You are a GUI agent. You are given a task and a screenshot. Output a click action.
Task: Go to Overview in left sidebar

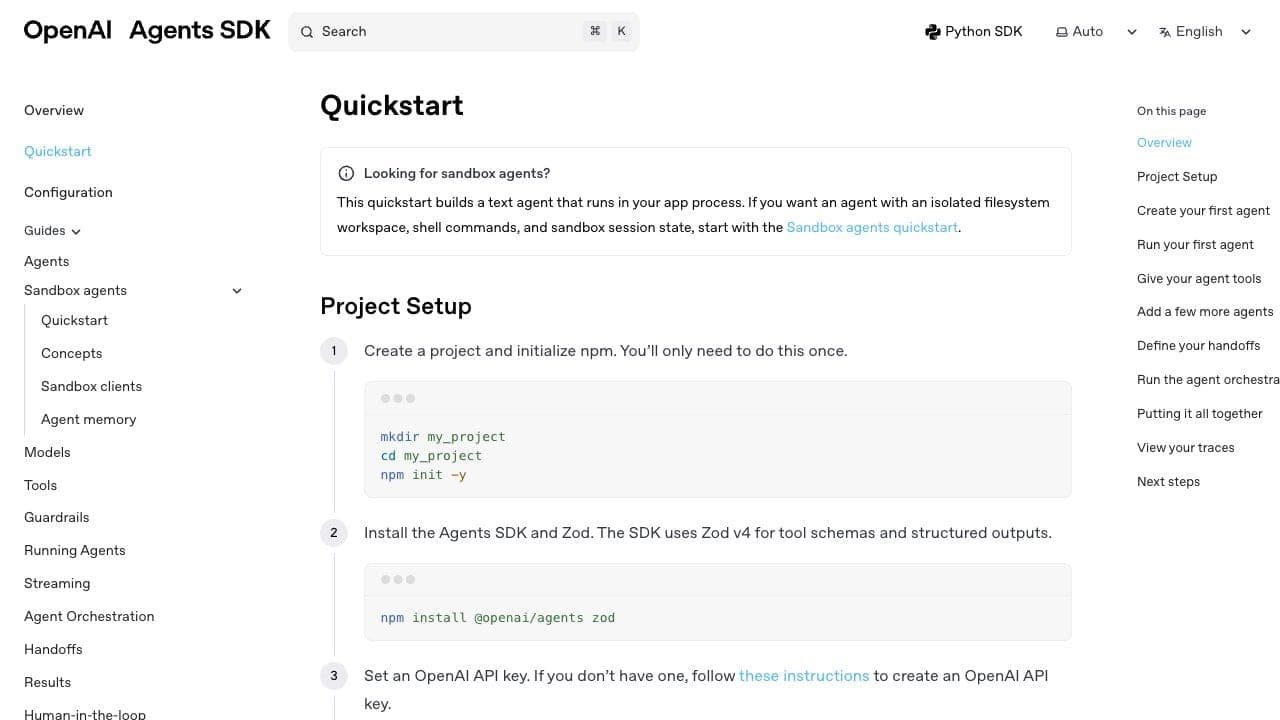pyautogui.click(x=54, y=111)
